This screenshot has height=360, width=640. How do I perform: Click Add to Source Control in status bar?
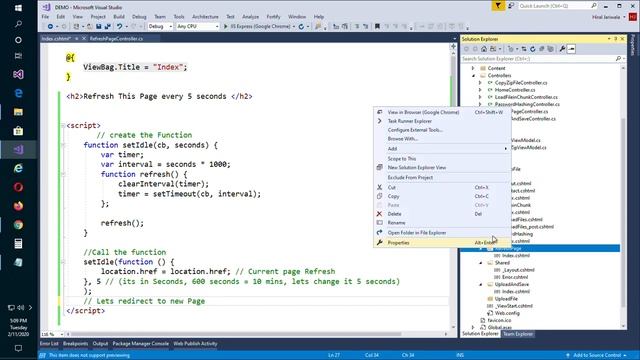pyautogui.click(x=596, y=356)
